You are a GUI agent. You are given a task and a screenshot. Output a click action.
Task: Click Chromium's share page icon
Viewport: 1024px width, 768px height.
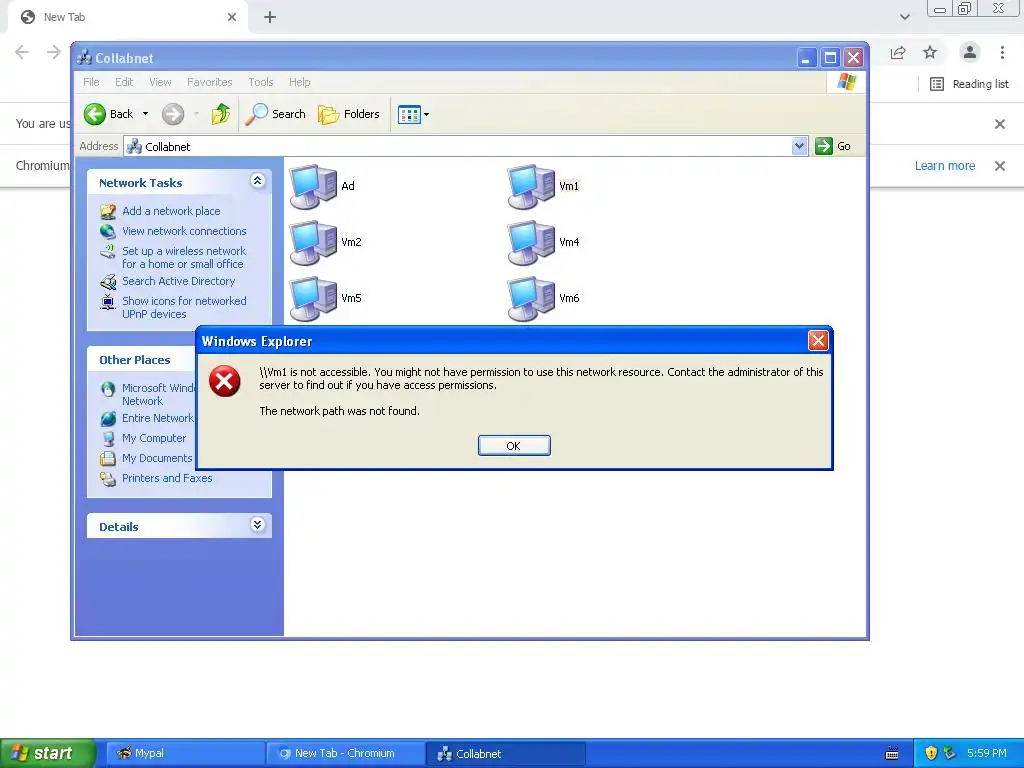coord(898,52)
